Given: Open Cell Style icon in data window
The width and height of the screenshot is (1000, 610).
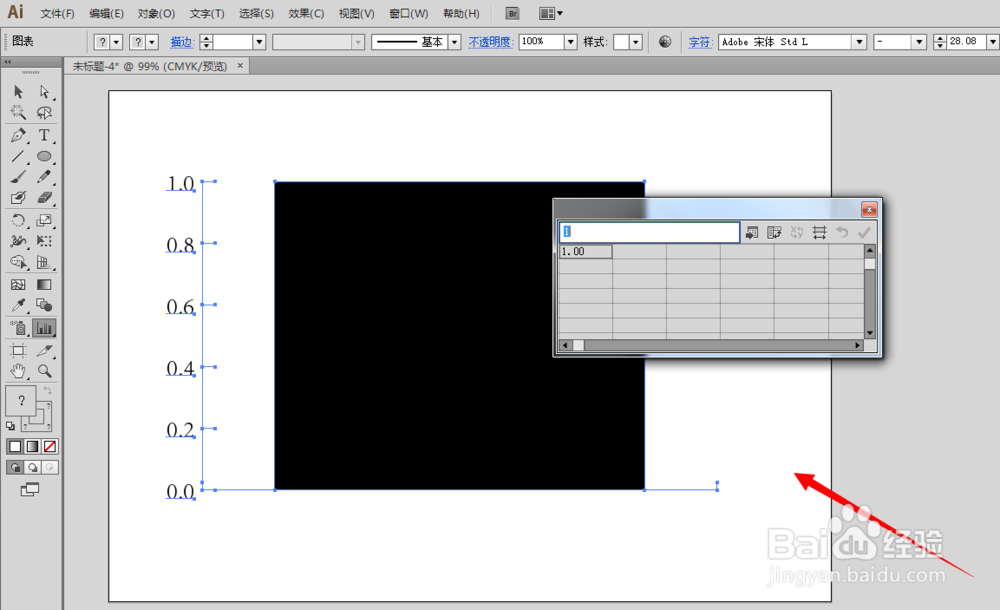Looking at the screenshot, I should point(820,233).
